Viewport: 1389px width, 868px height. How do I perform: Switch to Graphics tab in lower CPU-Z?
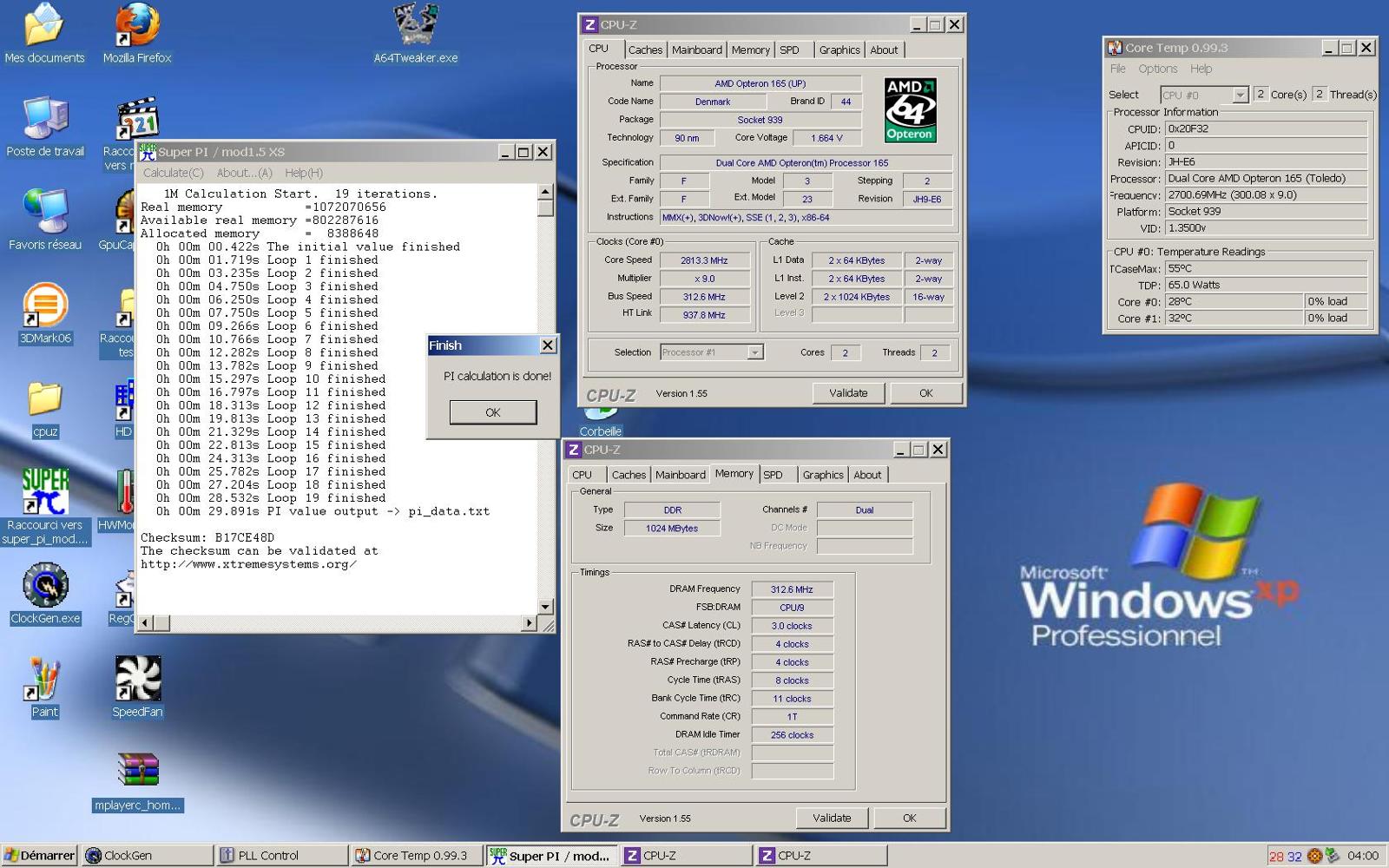pos(823,475)
